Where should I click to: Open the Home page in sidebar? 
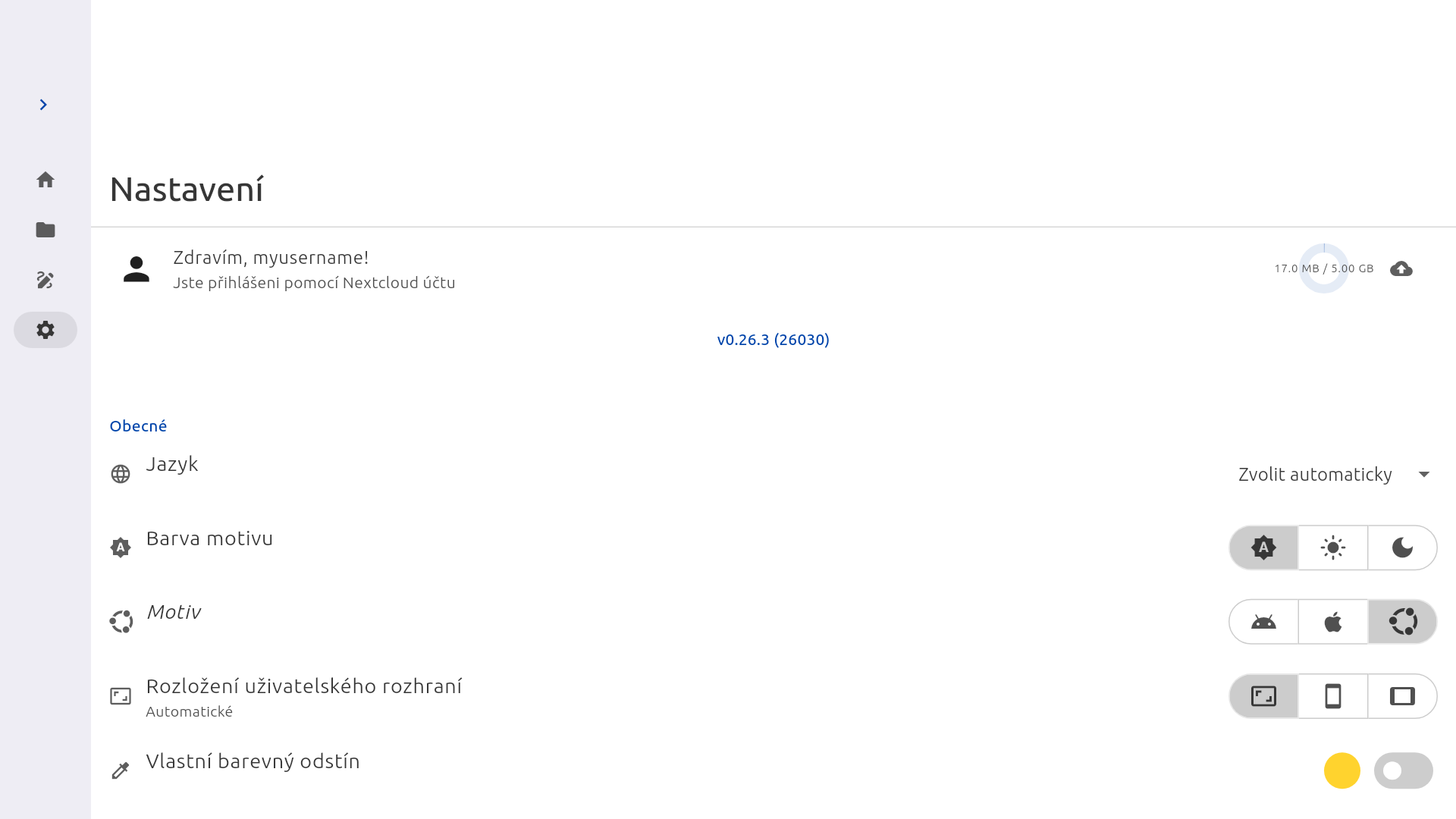(45, 180)
